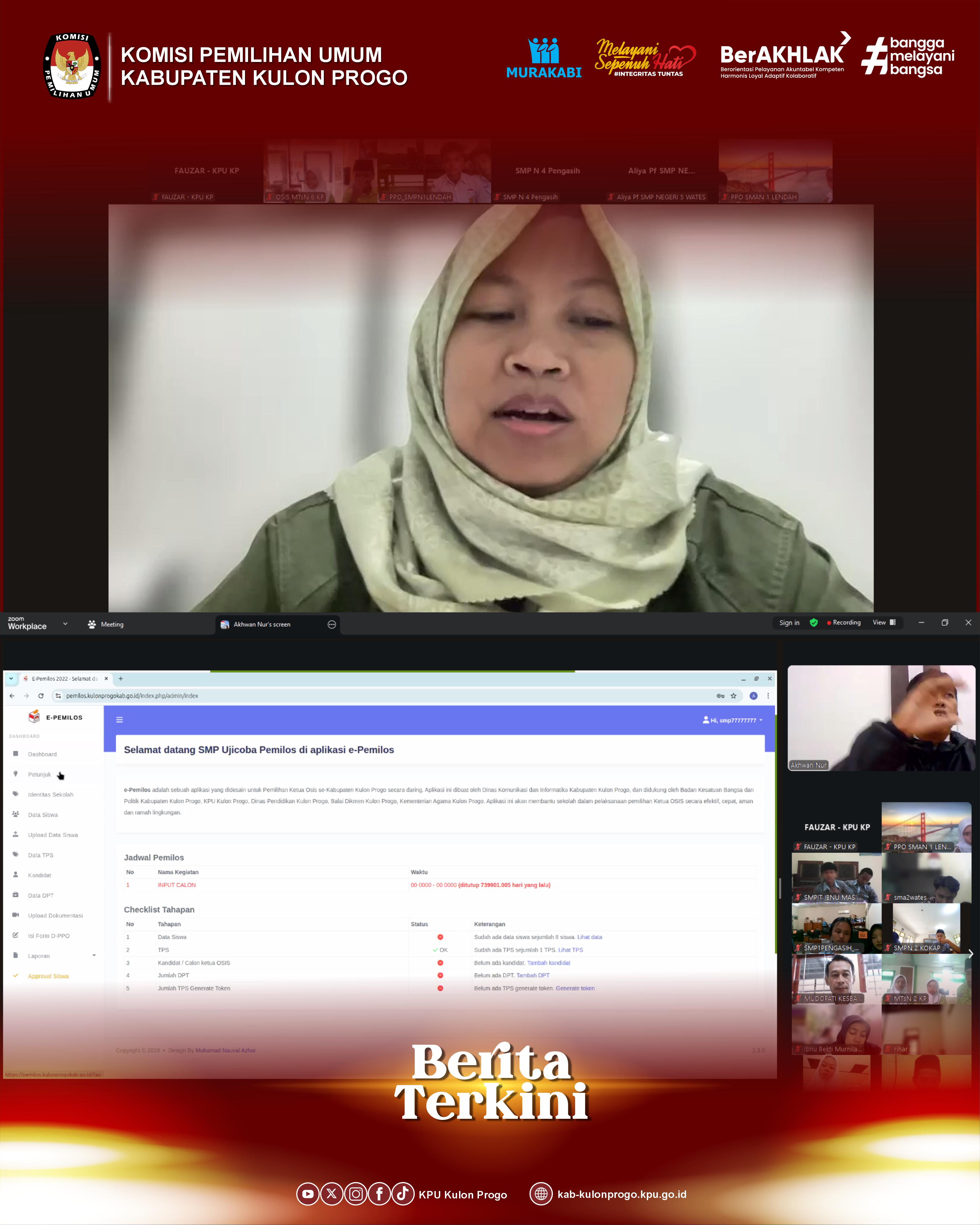Open the Zoom Workplace dropdown chevron
Image resolution: width=980 pixels, height=1225 pixels.
coord(65,624)
